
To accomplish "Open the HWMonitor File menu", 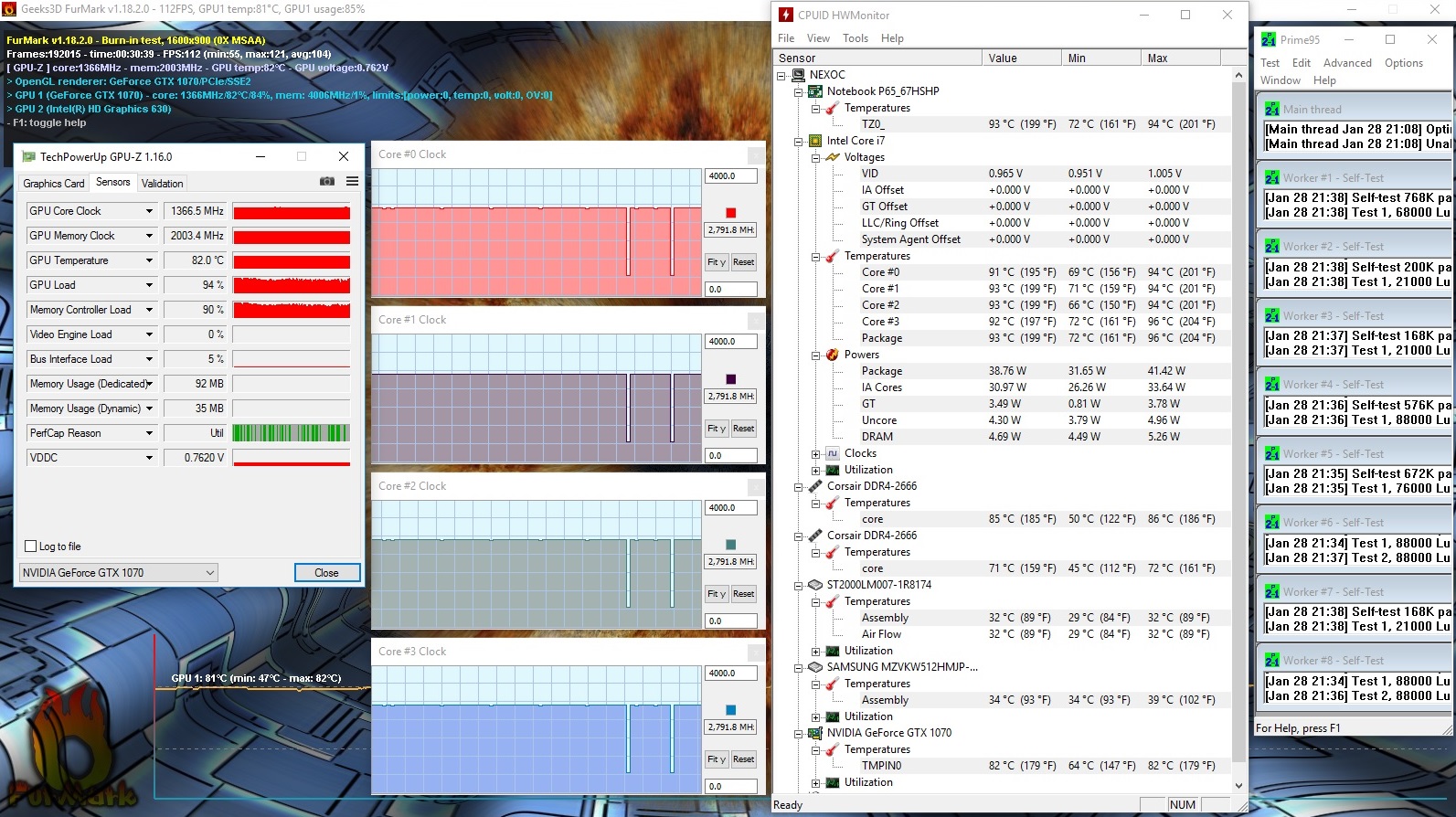I will tap(786, 38).
